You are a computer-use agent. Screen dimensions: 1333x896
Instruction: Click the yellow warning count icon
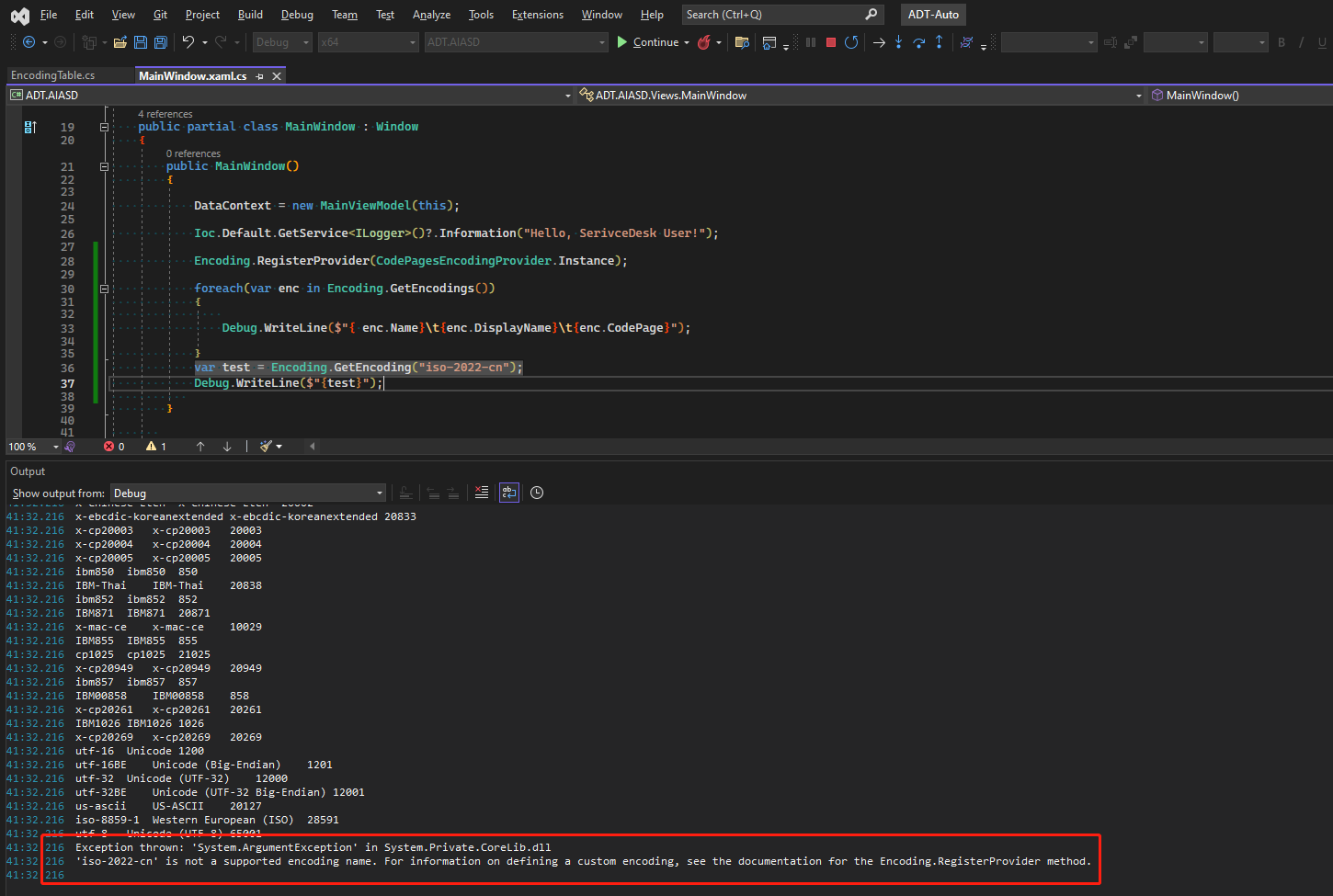click(151, 447)
